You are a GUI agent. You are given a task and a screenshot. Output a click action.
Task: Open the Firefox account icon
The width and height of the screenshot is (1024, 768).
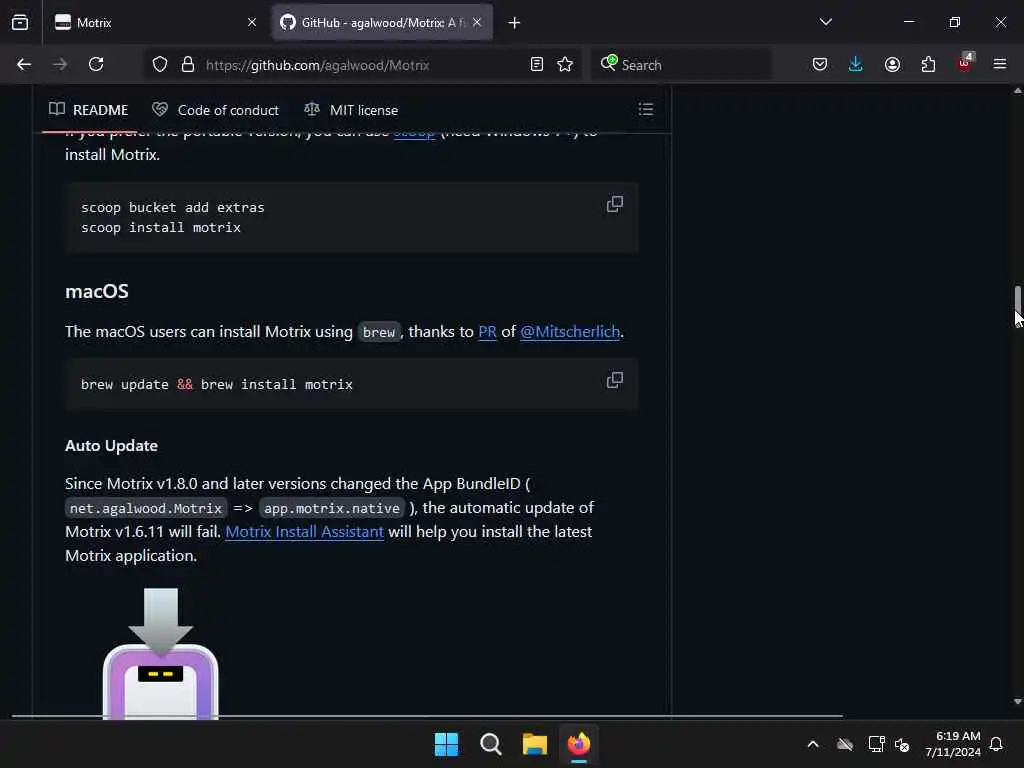[892, 65]
